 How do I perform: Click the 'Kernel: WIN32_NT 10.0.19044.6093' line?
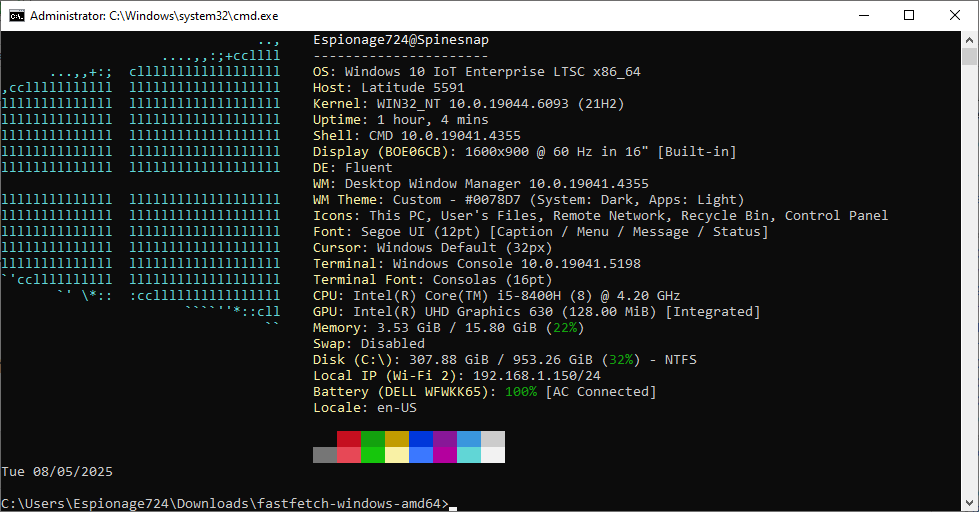(x=469, y=104)
